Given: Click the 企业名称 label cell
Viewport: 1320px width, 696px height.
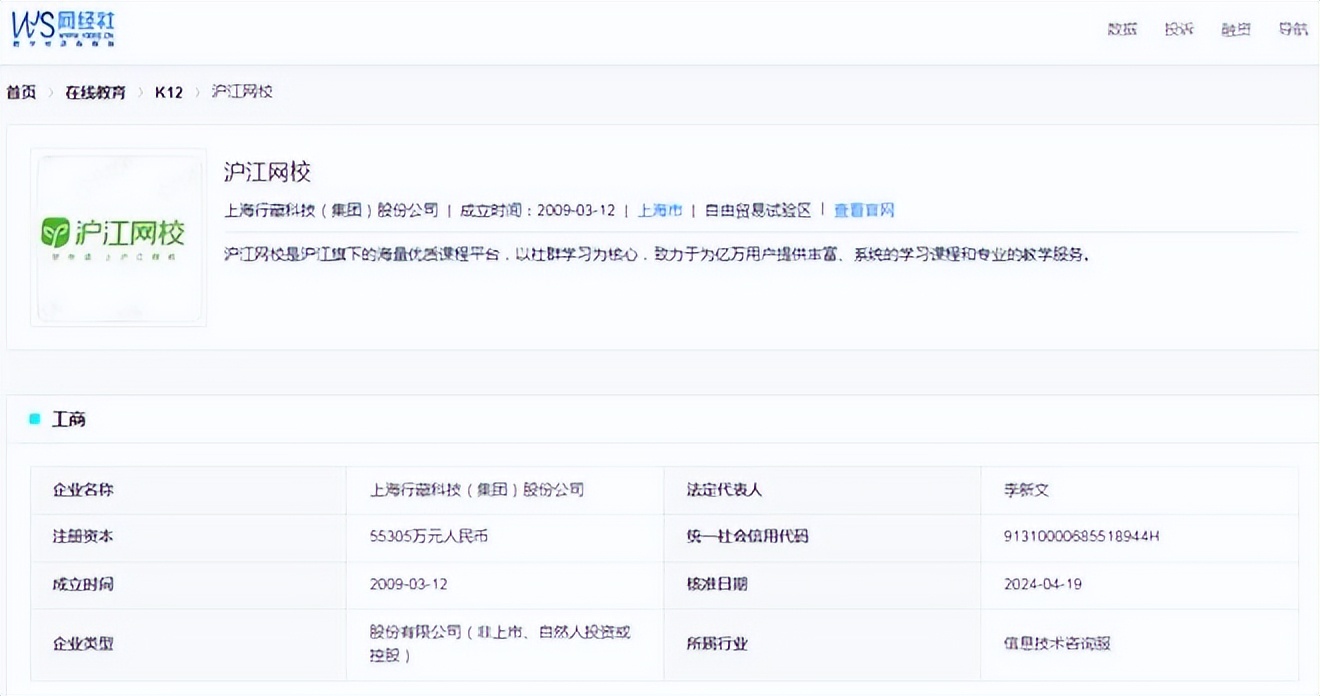Looking at the screenshot, I should click(188, 490).
